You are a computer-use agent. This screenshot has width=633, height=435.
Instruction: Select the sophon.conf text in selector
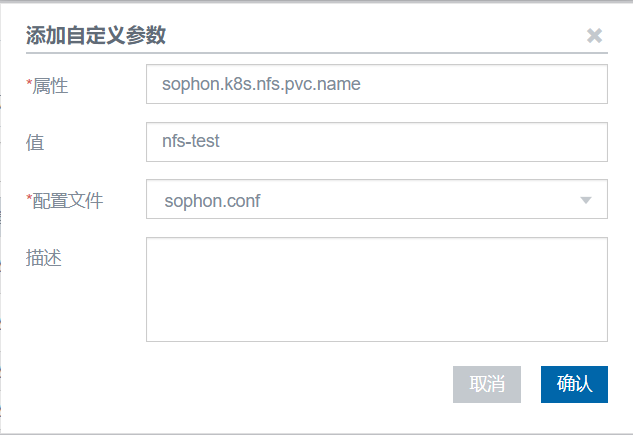211,201
